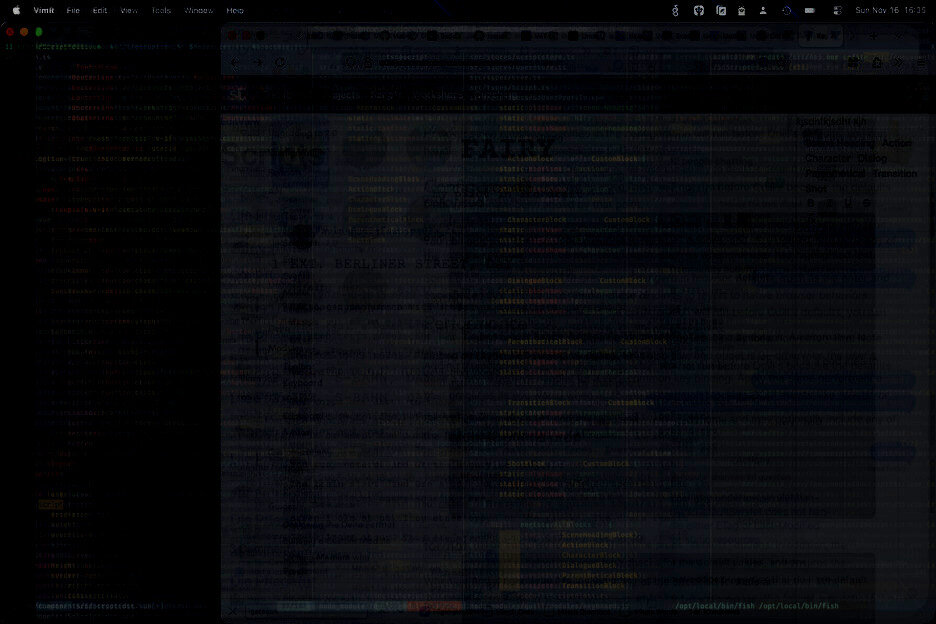Screen dimensions: 936x624
Task: Click the circular clock-style status icon
Action: pos(787,10)
